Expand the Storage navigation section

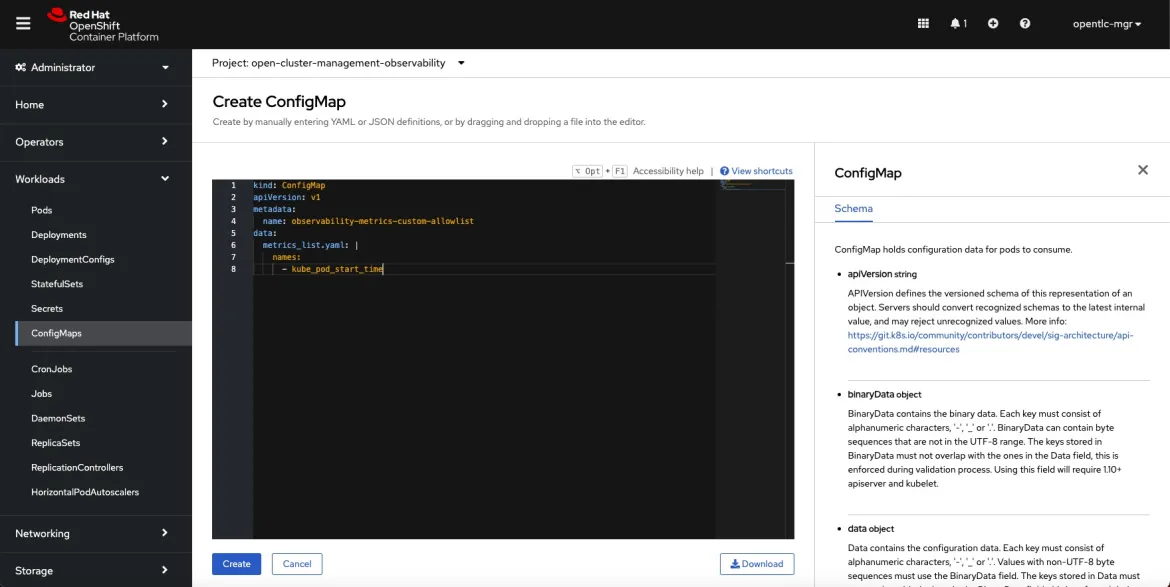(x=96, y=571)
